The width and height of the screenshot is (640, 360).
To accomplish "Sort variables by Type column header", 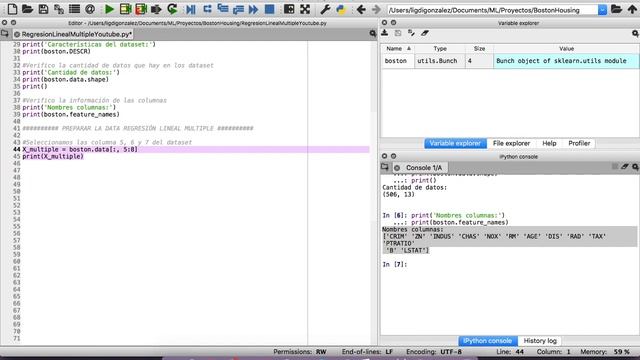I will pyautogui.click(x=440, y=49).
